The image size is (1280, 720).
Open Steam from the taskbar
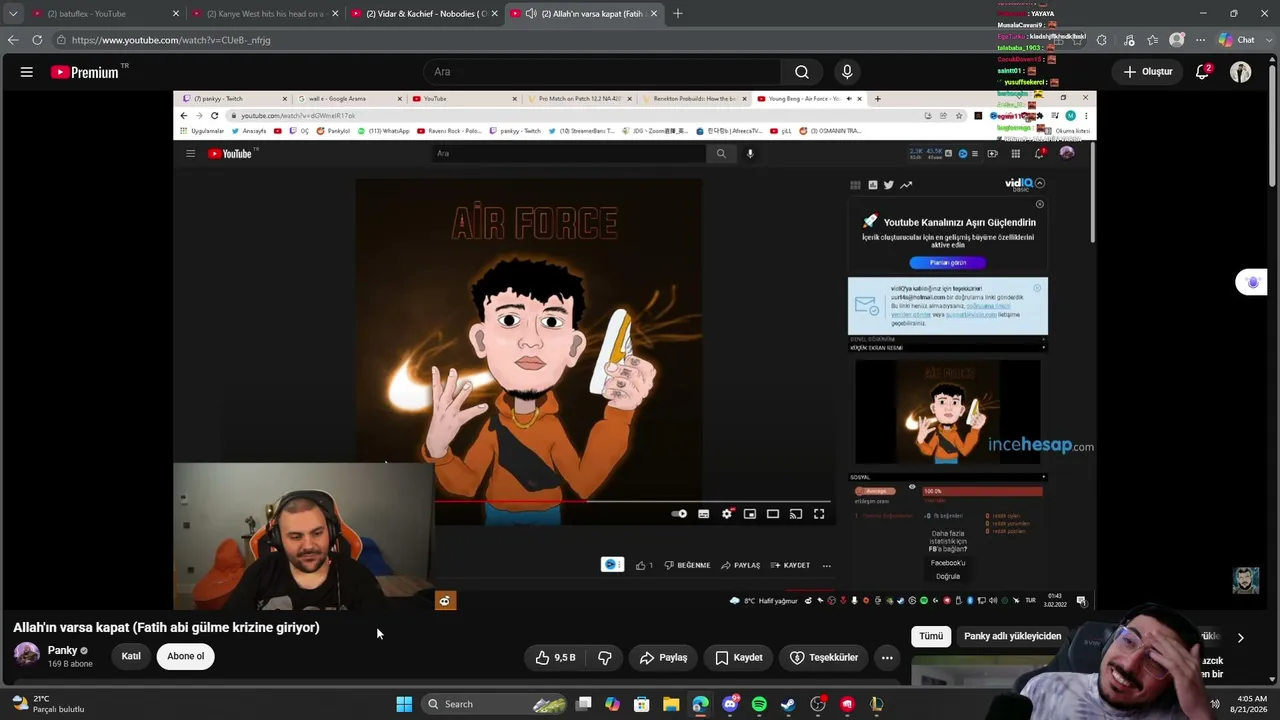pyautogui.click(x=788, y=704)
